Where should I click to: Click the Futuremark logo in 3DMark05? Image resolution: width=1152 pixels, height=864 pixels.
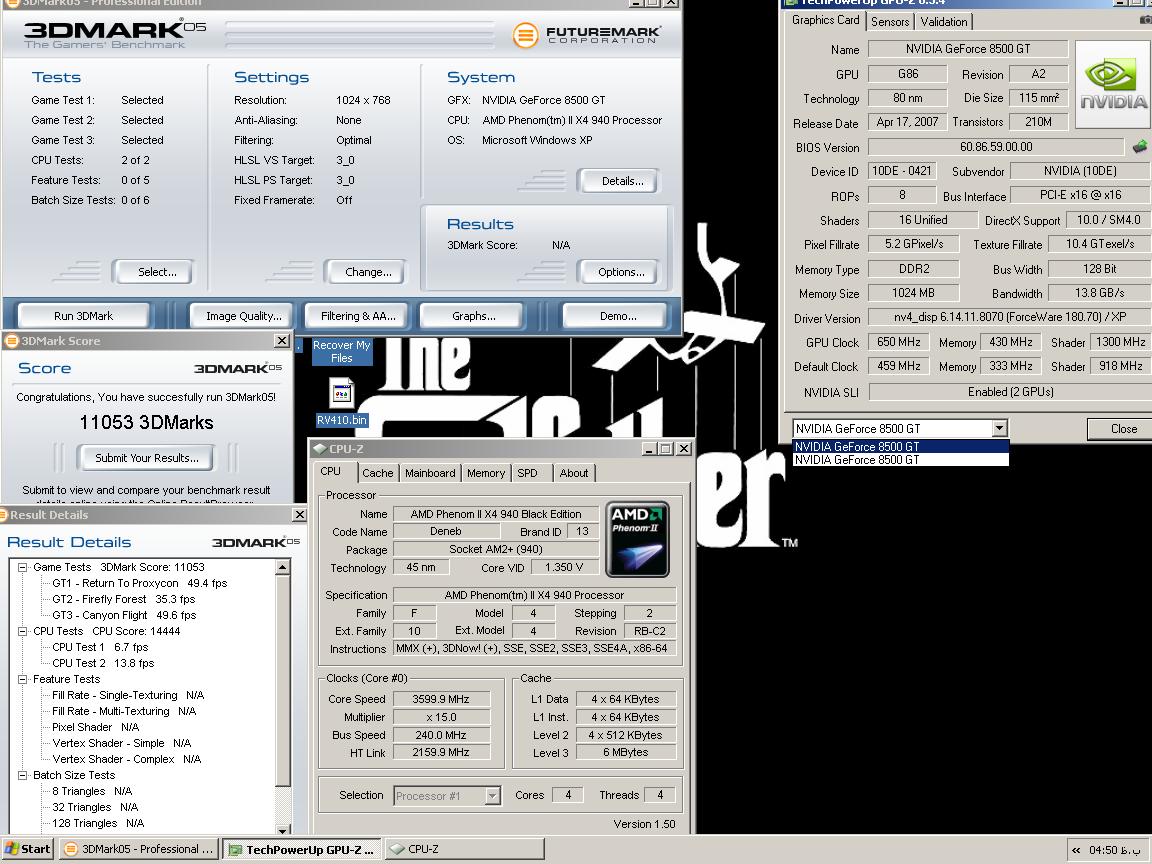[x=586, y=35]
